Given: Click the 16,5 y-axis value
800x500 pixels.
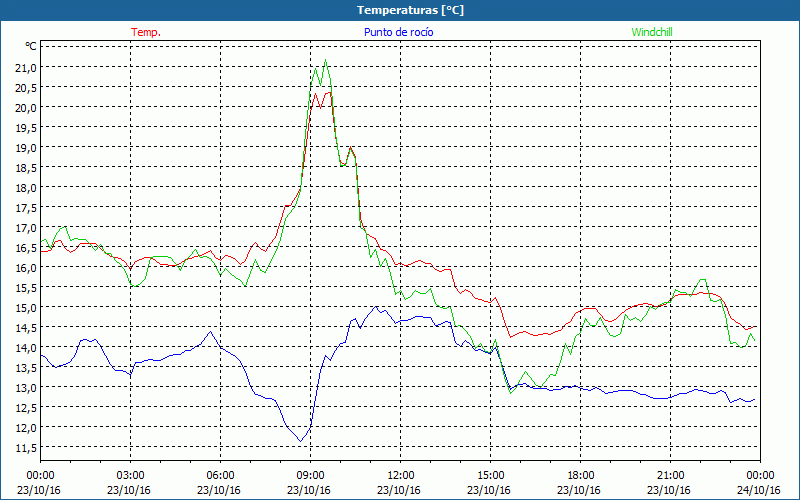Looking at the screenshot, I should (x=26, y=247).
